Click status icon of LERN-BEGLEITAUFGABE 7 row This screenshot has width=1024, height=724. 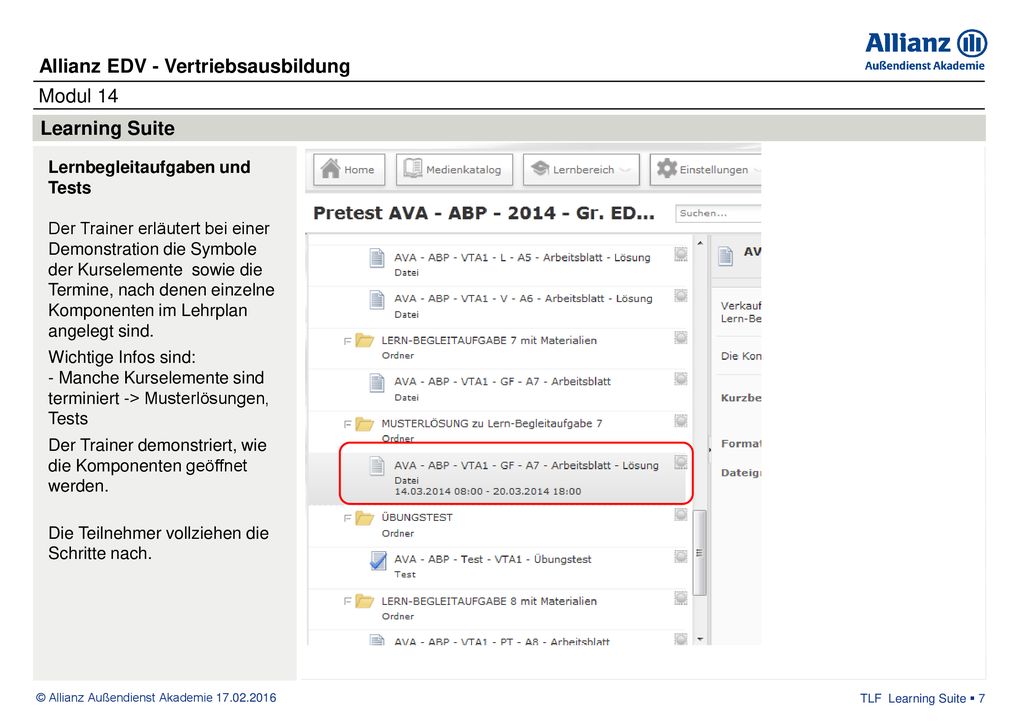pyautogui.click(x=680, y=338)
